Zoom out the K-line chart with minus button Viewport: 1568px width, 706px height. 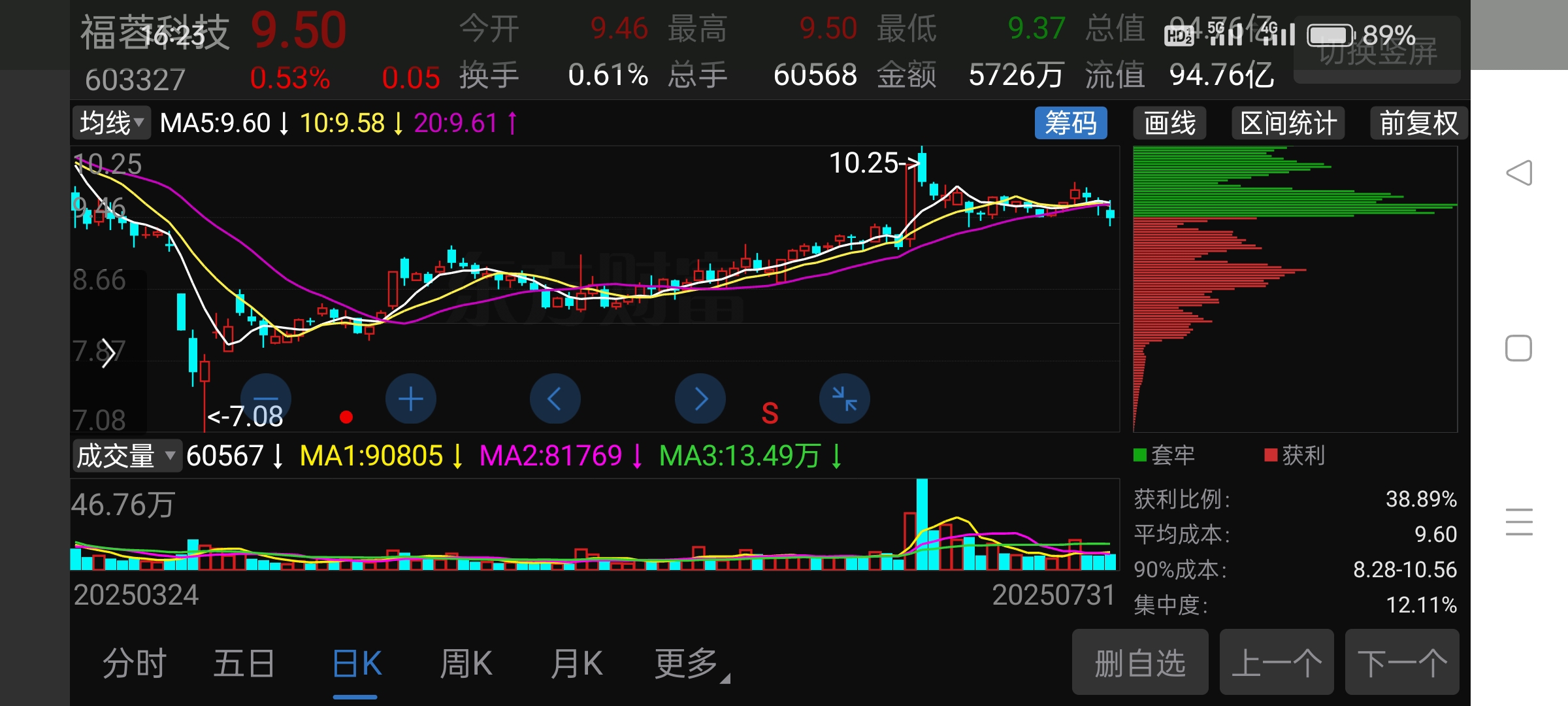pos(266,399)
